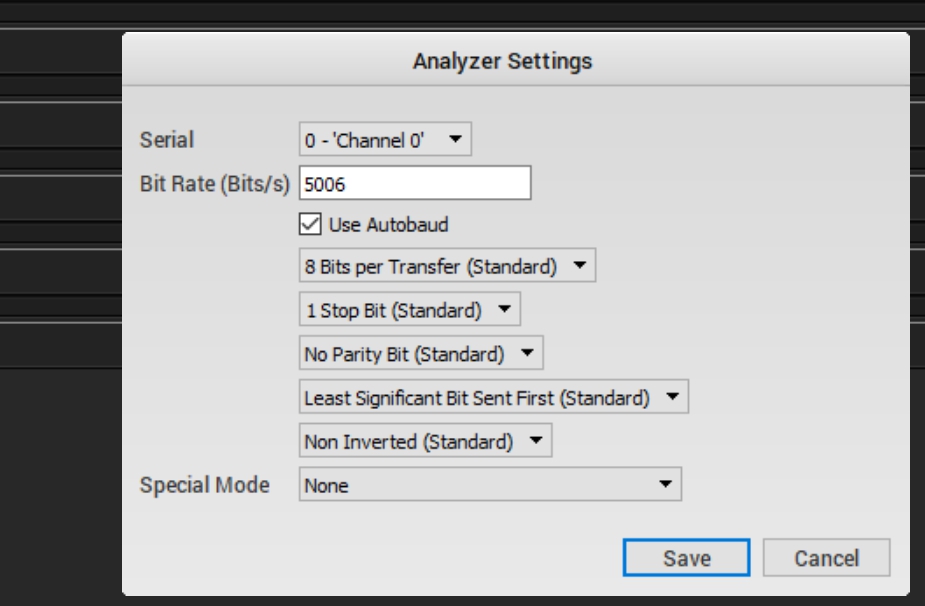The image size is (925, 606).
Task: Click the arrow beside 1 Stop Bit
Action: [x=504, y=309]
